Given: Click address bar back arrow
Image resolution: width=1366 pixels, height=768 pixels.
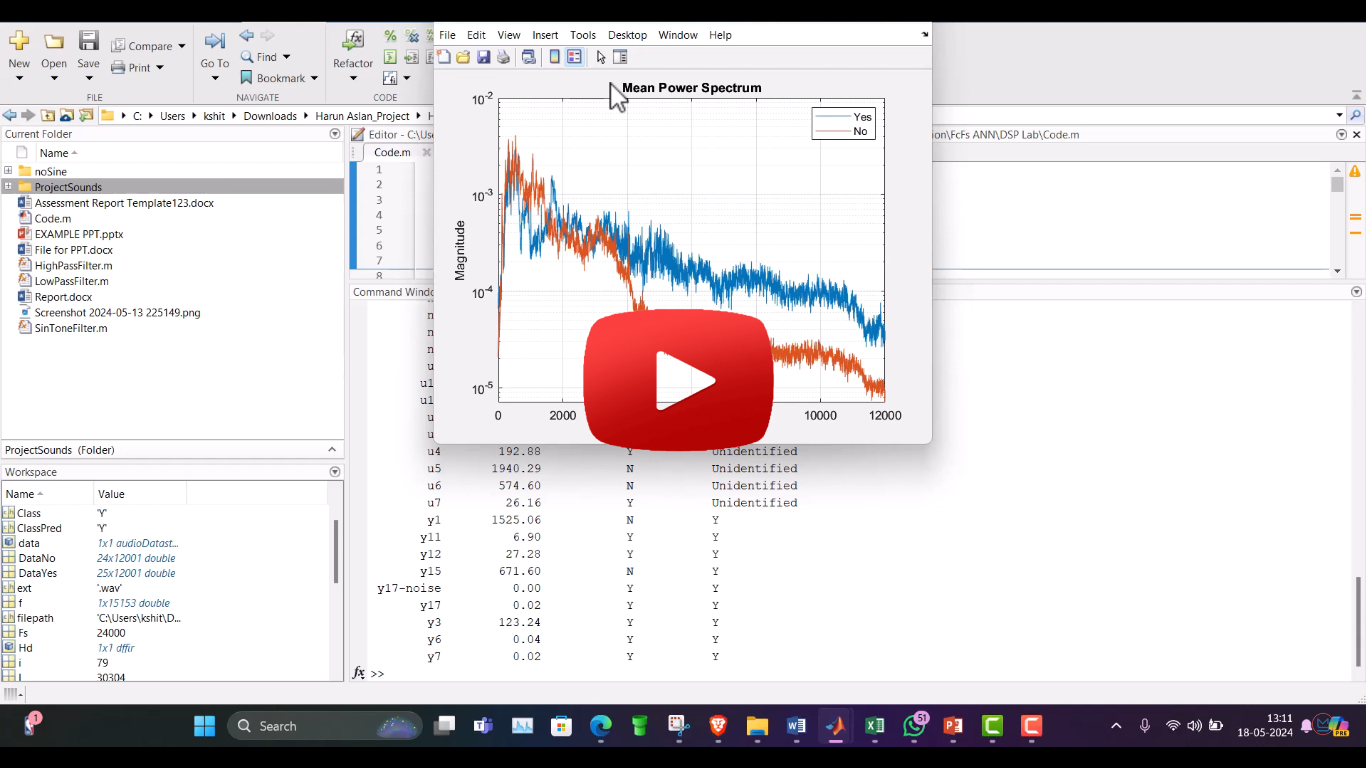Looking at the screenshot, I should [9, 116].
